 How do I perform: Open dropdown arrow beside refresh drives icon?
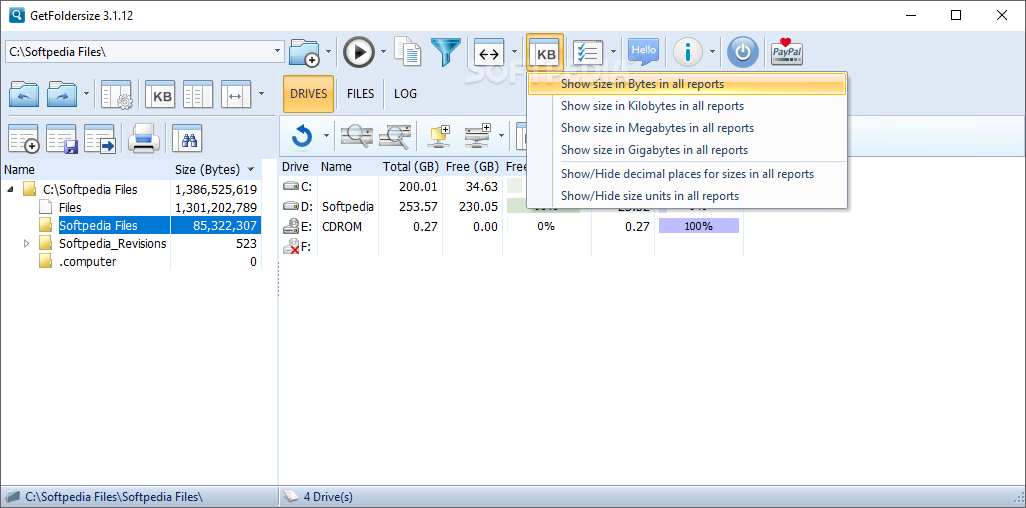click(326, 136)
